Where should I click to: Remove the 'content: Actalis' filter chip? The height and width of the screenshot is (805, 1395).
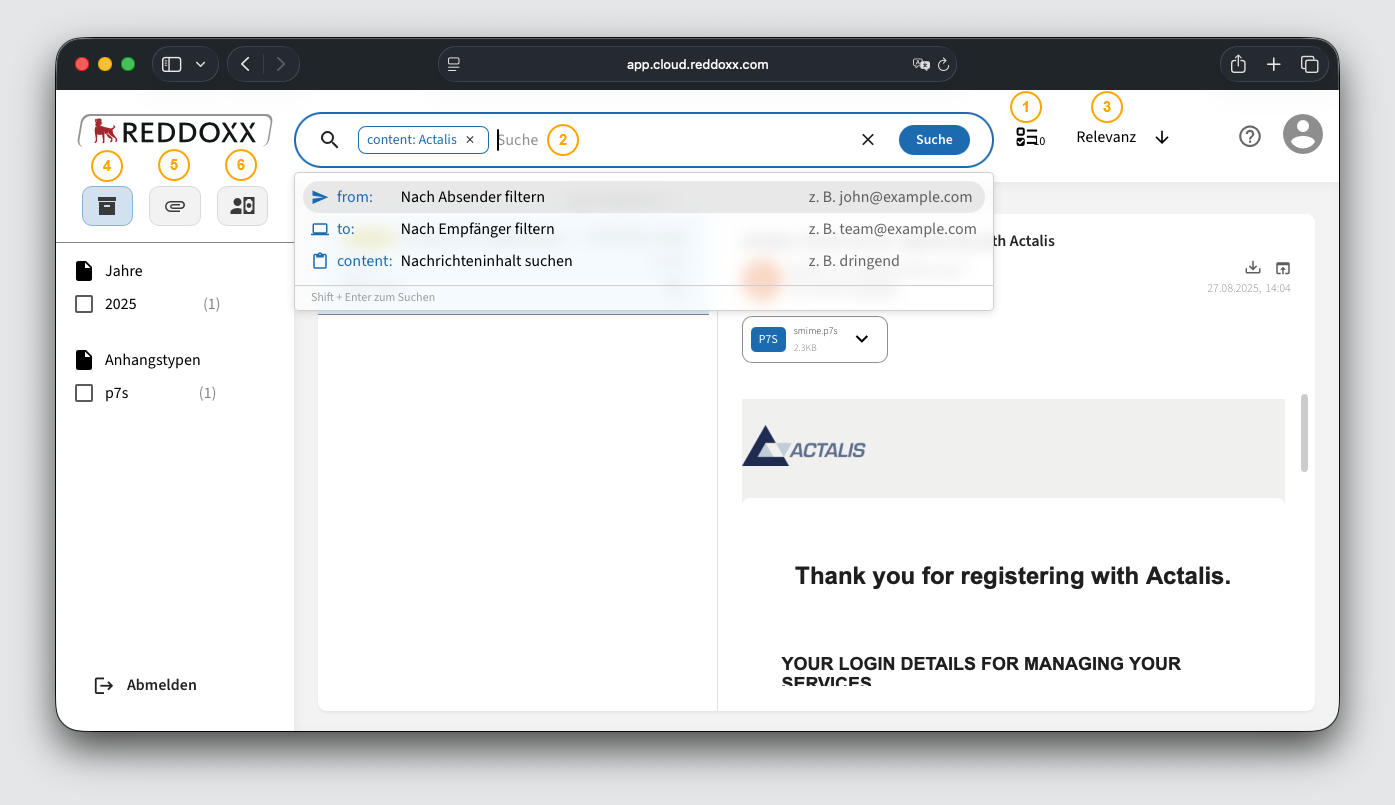[x=470, y=140]
